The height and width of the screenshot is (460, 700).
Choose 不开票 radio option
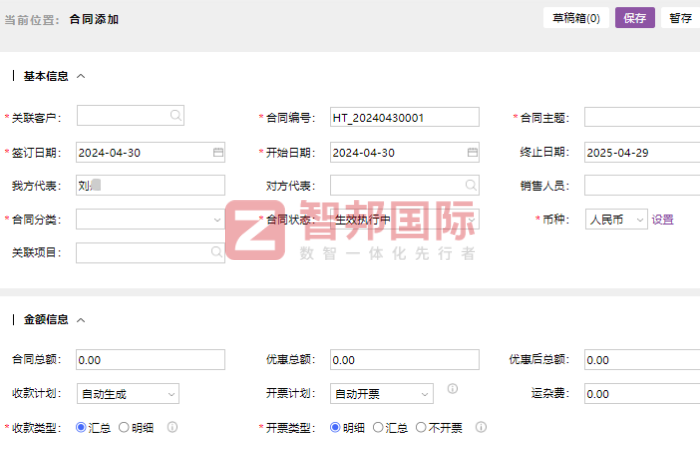(x=421, y=427)
